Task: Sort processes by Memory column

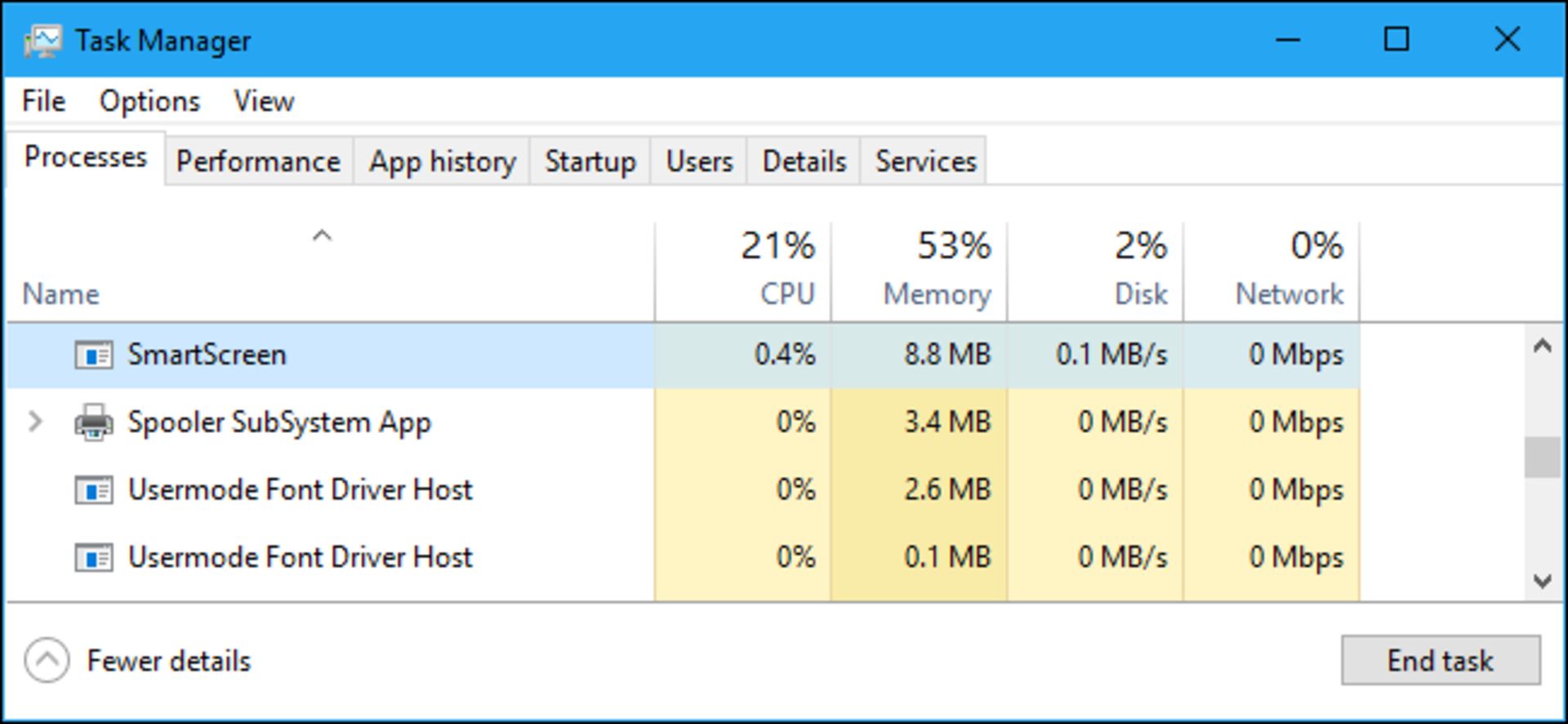Action: [x=920, y=270]
